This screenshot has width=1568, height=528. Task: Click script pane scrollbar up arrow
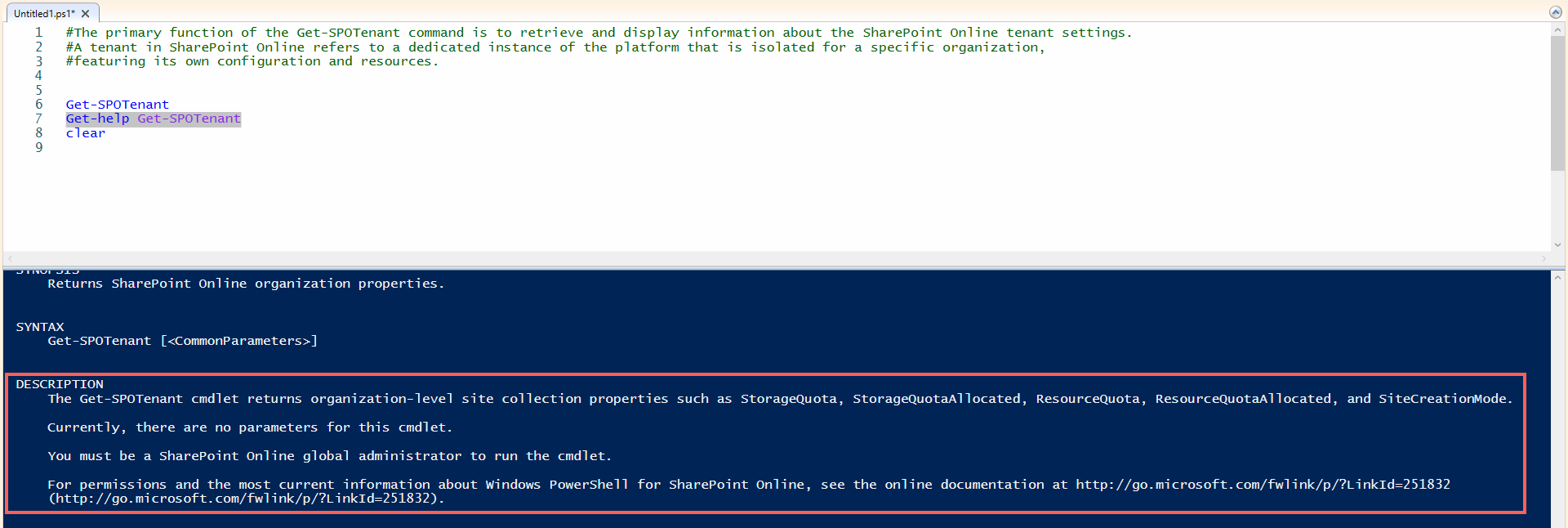[x=1557, y=29]
